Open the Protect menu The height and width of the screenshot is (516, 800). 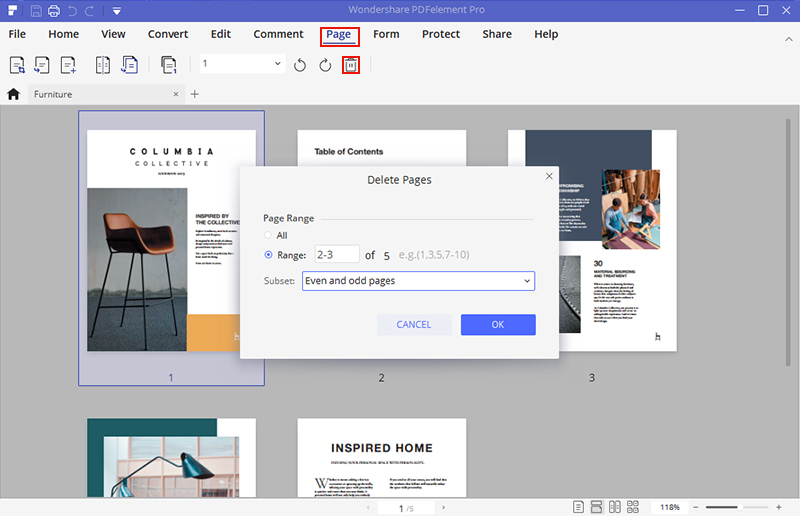(441, 34)
